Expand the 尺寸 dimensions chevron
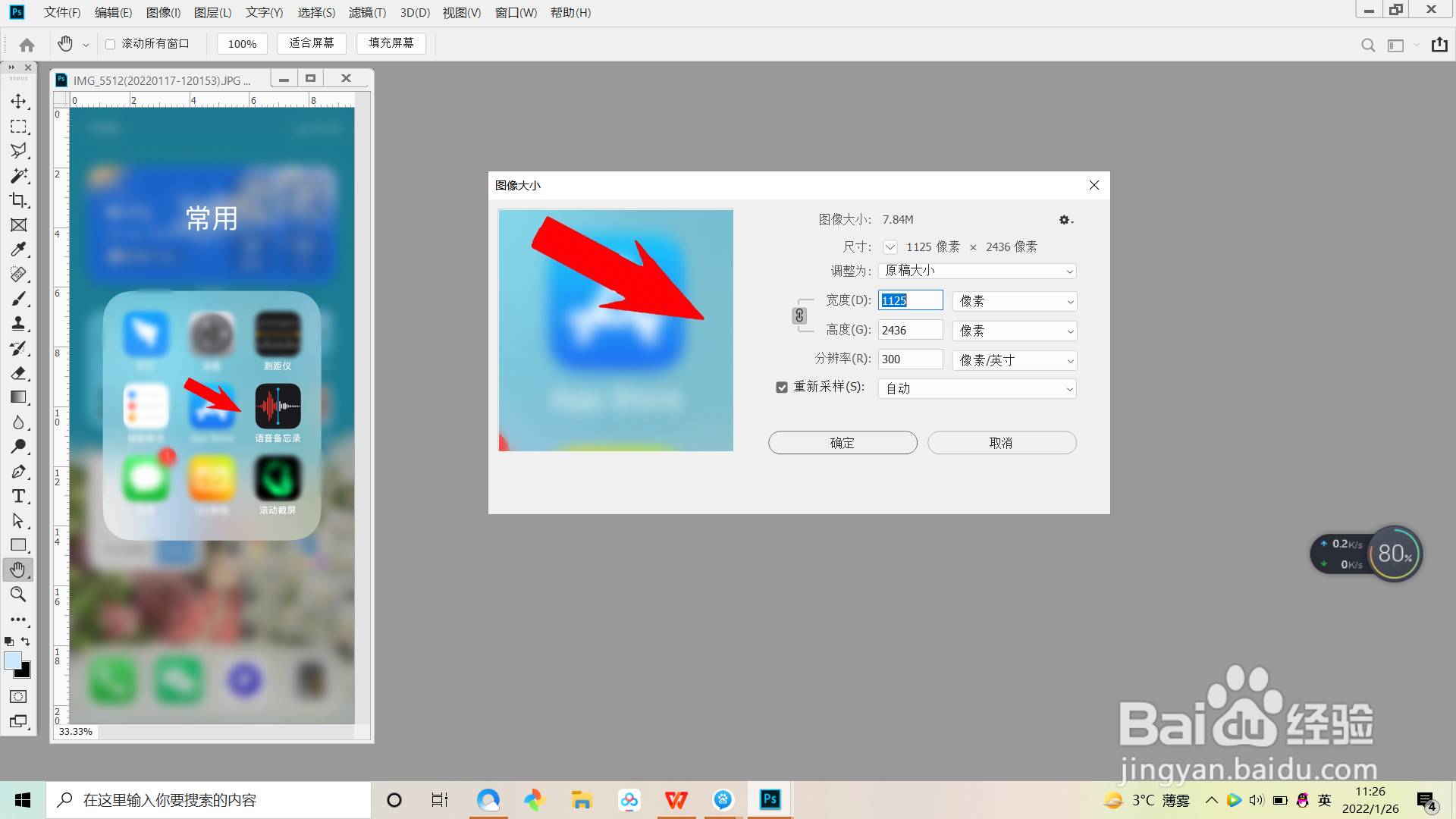 890,246
